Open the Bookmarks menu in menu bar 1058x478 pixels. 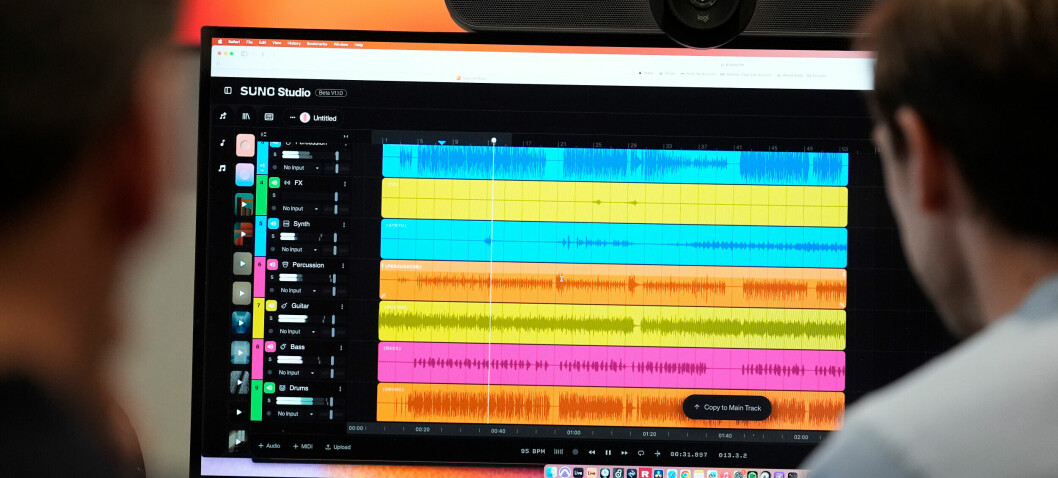tap(316, 44)
